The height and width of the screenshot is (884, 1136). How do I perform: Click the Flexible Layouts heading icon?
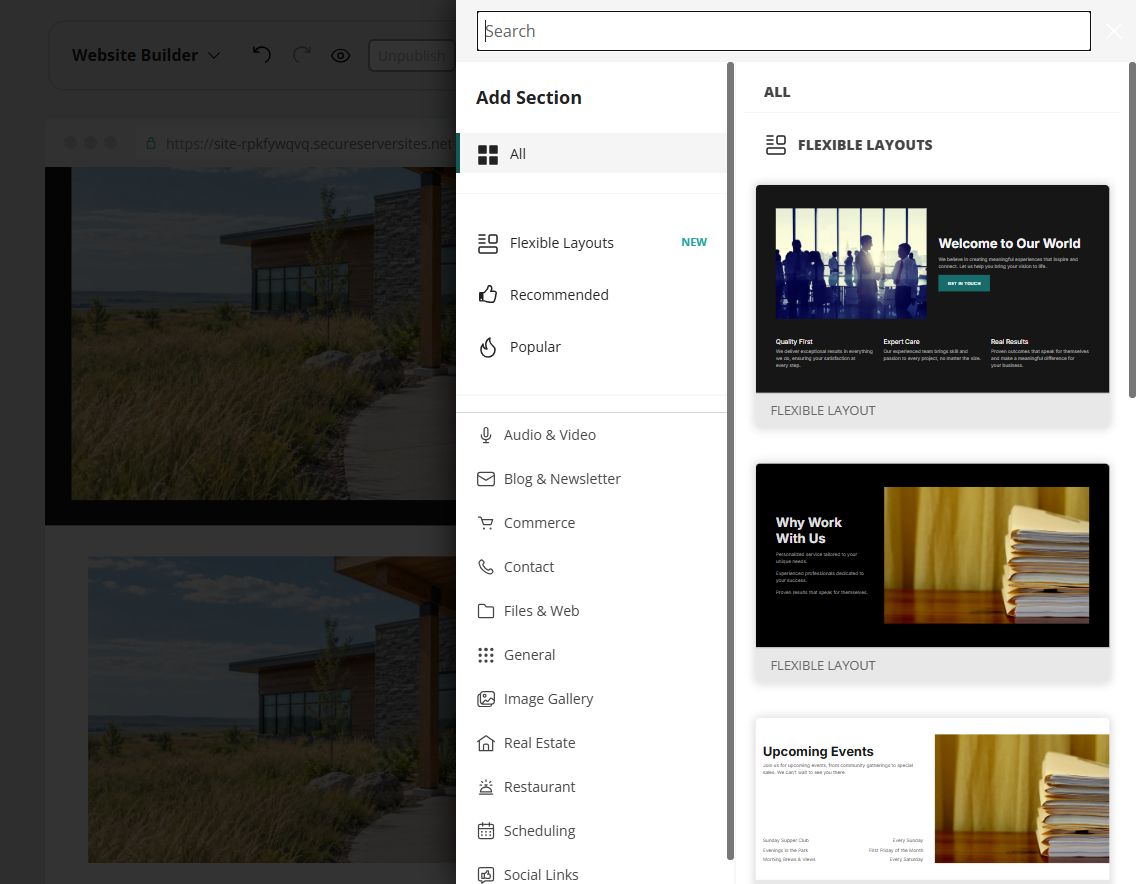point(776,145)
